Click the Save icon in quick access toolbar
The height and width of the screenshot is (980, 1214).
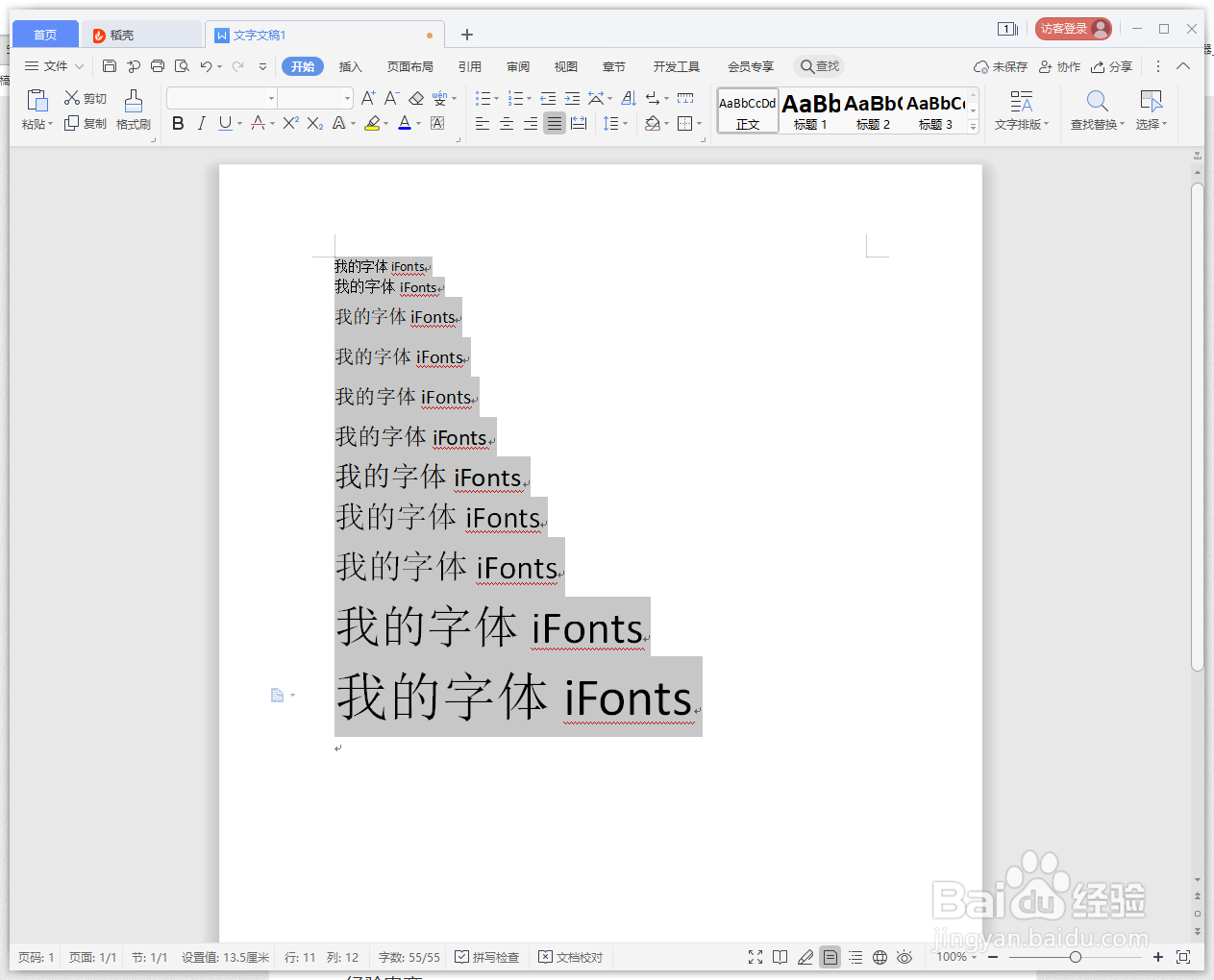110,66
